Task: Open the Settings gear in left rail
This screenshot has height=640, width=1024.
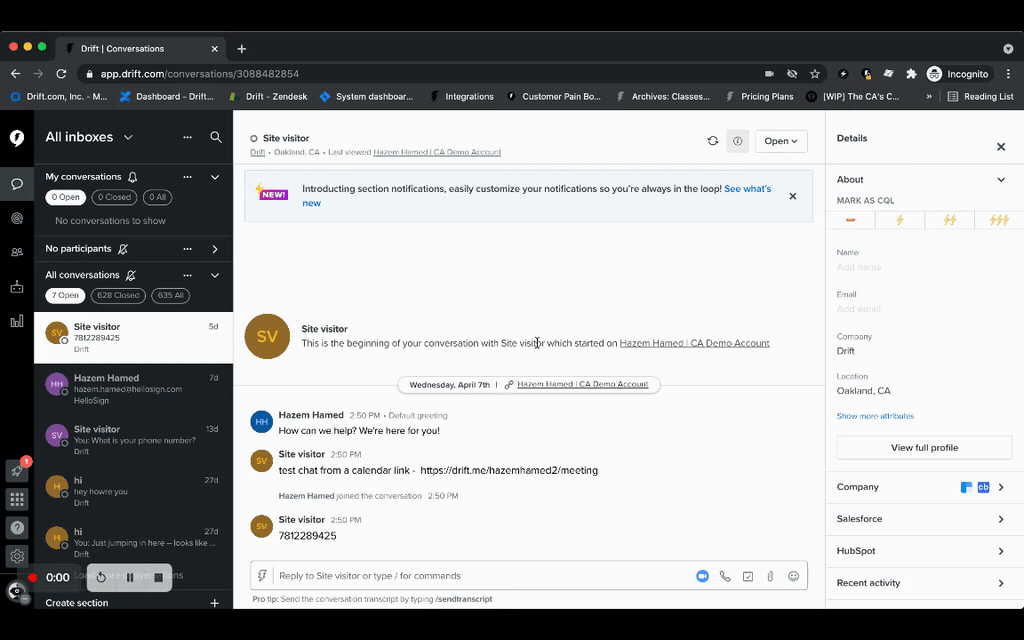Action: tap(17, 556)
